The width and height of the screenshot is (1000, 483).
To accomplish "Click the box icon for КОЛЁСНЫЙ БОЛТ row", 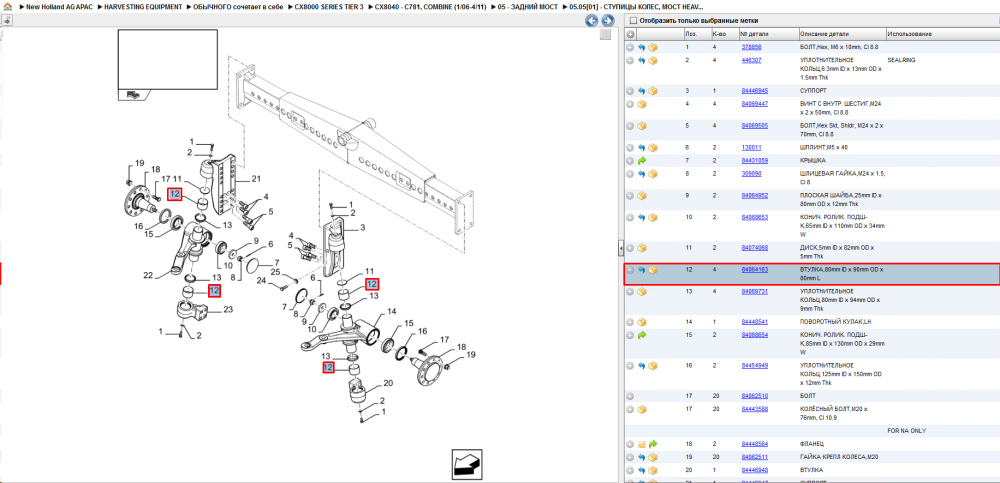I will point(642,409).
